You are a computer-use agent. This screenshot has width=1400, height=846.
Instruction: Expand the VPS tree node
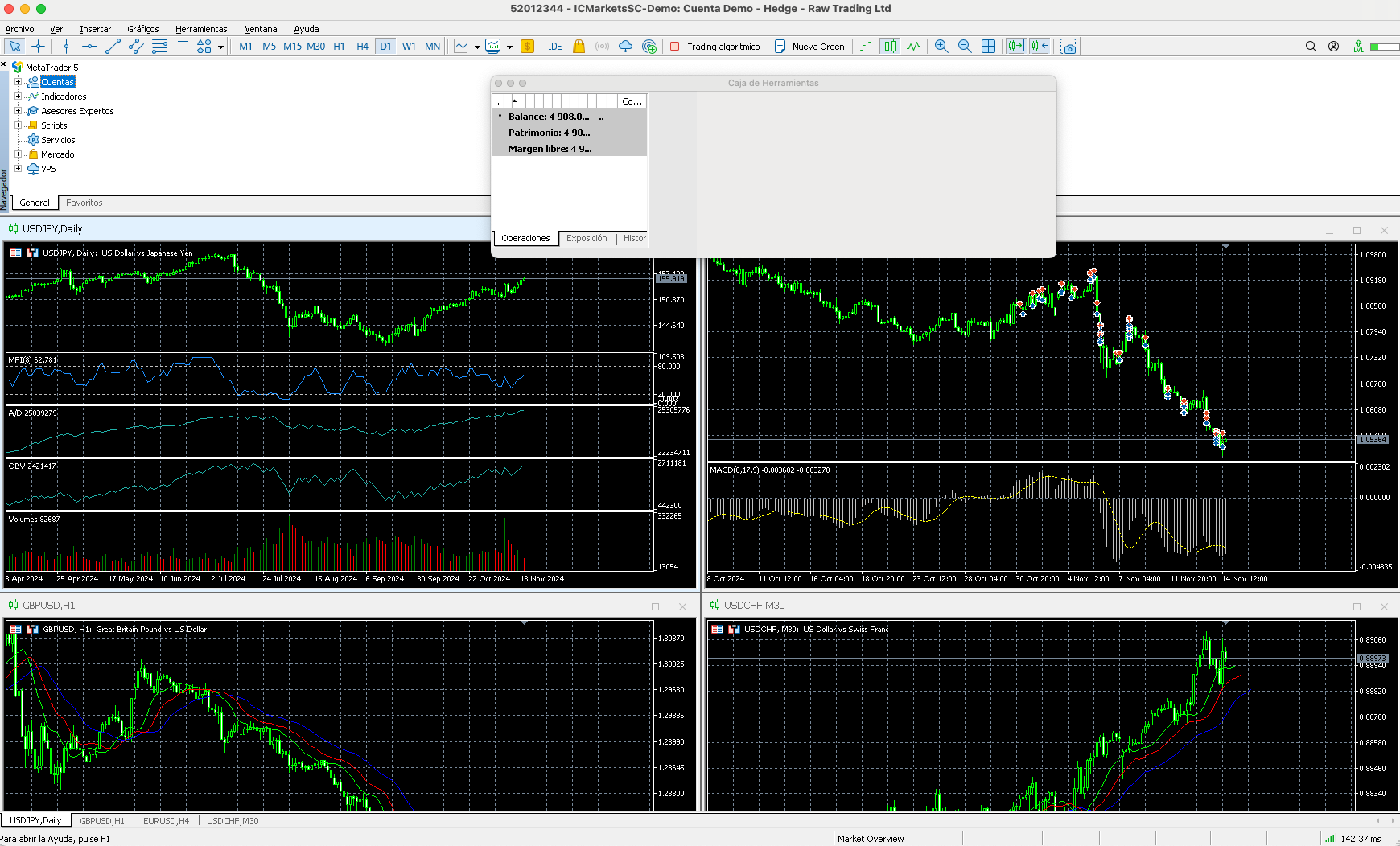click(18, 169)
